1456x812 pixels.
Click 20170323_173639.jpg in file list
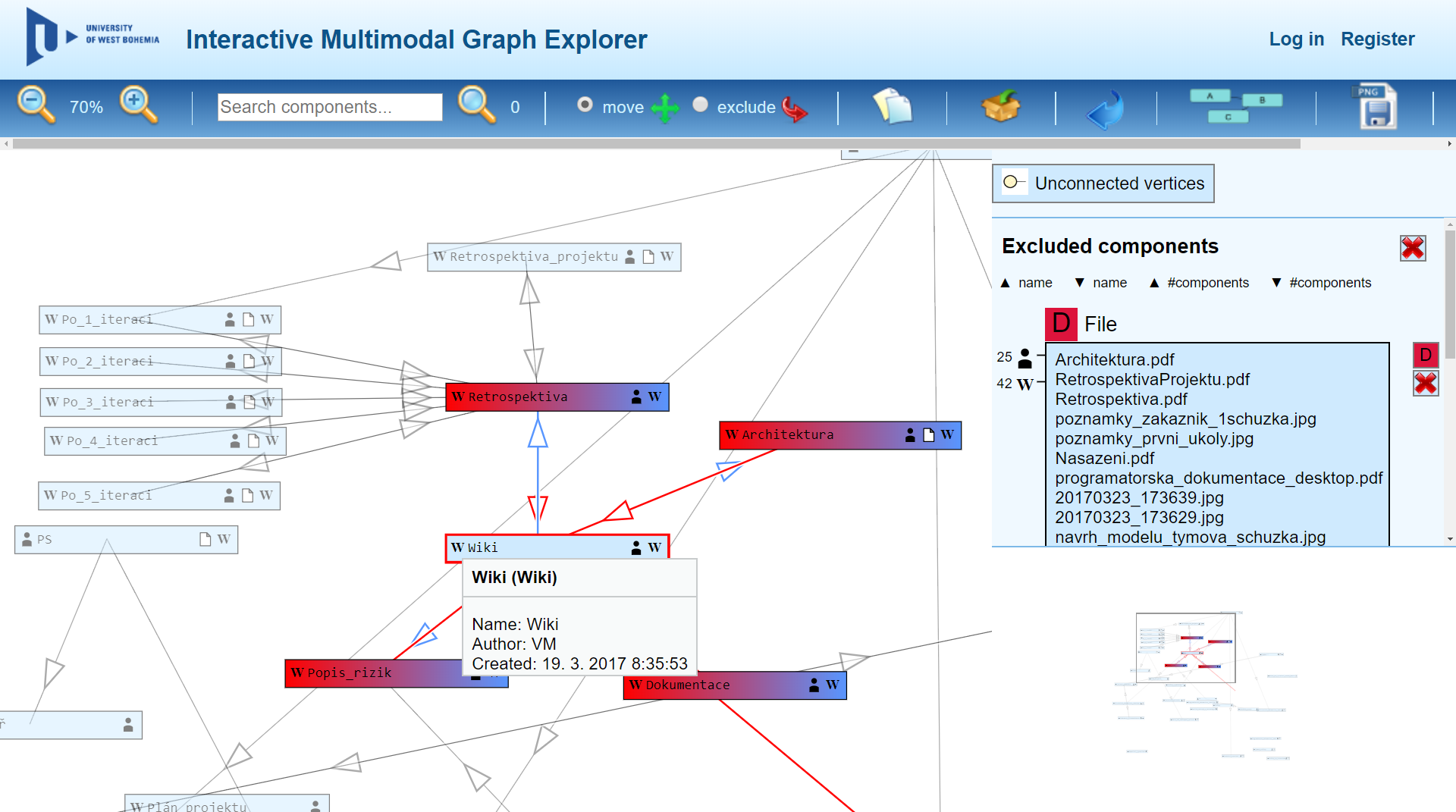point(1139,497)
